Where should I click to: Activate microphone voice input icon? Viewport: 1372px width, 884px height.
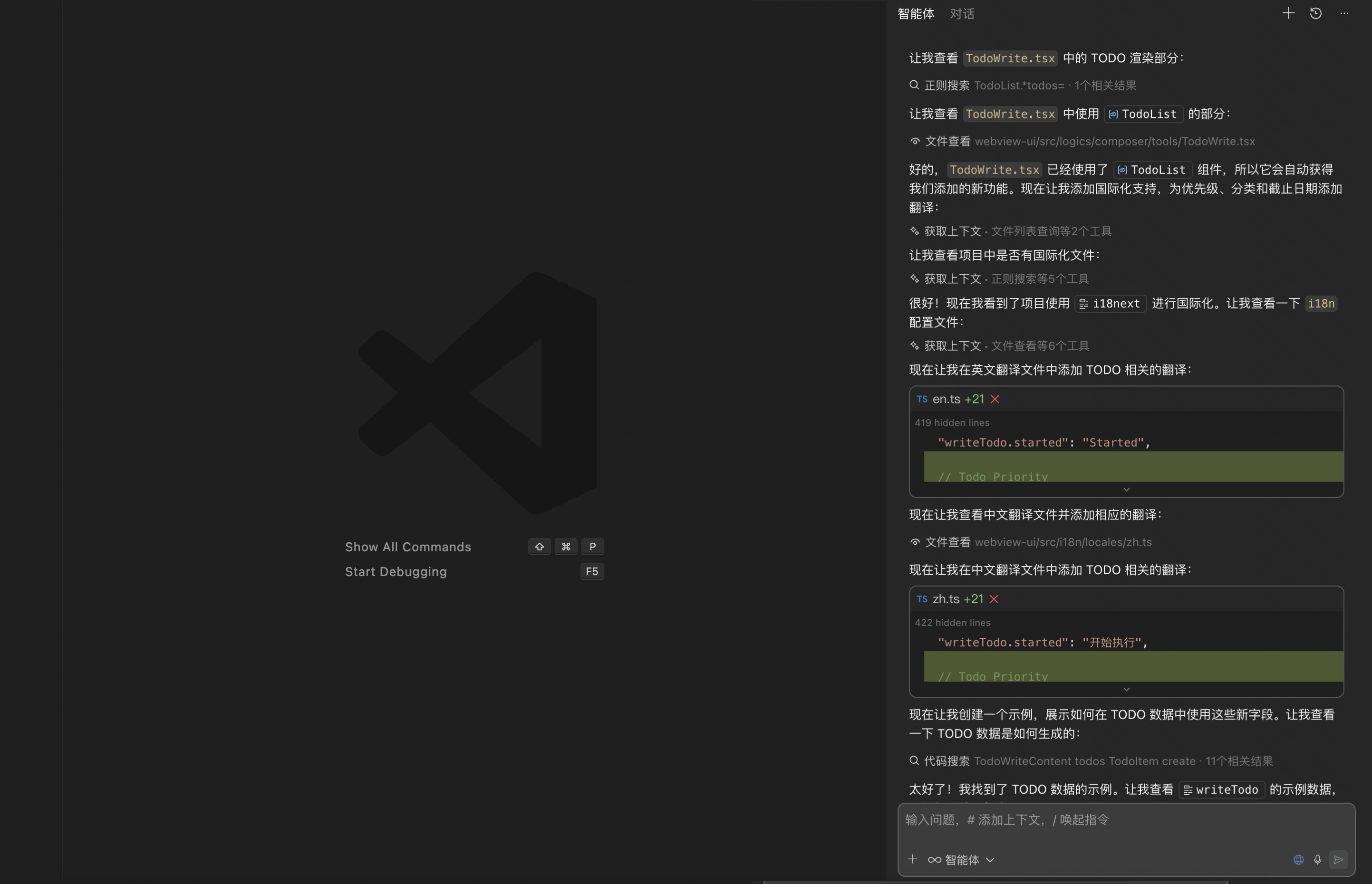coord(1317,859)
